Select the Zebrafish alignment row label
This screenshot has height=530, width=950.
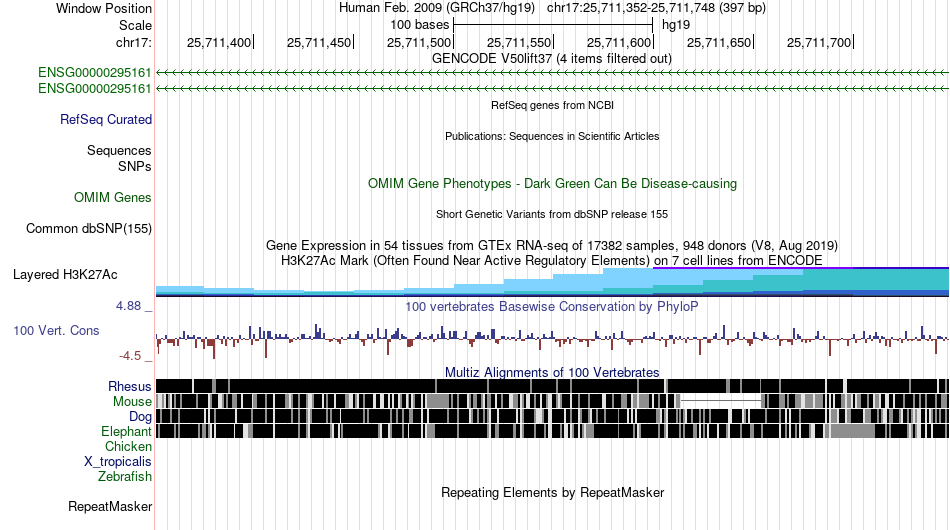click(125, 477)
